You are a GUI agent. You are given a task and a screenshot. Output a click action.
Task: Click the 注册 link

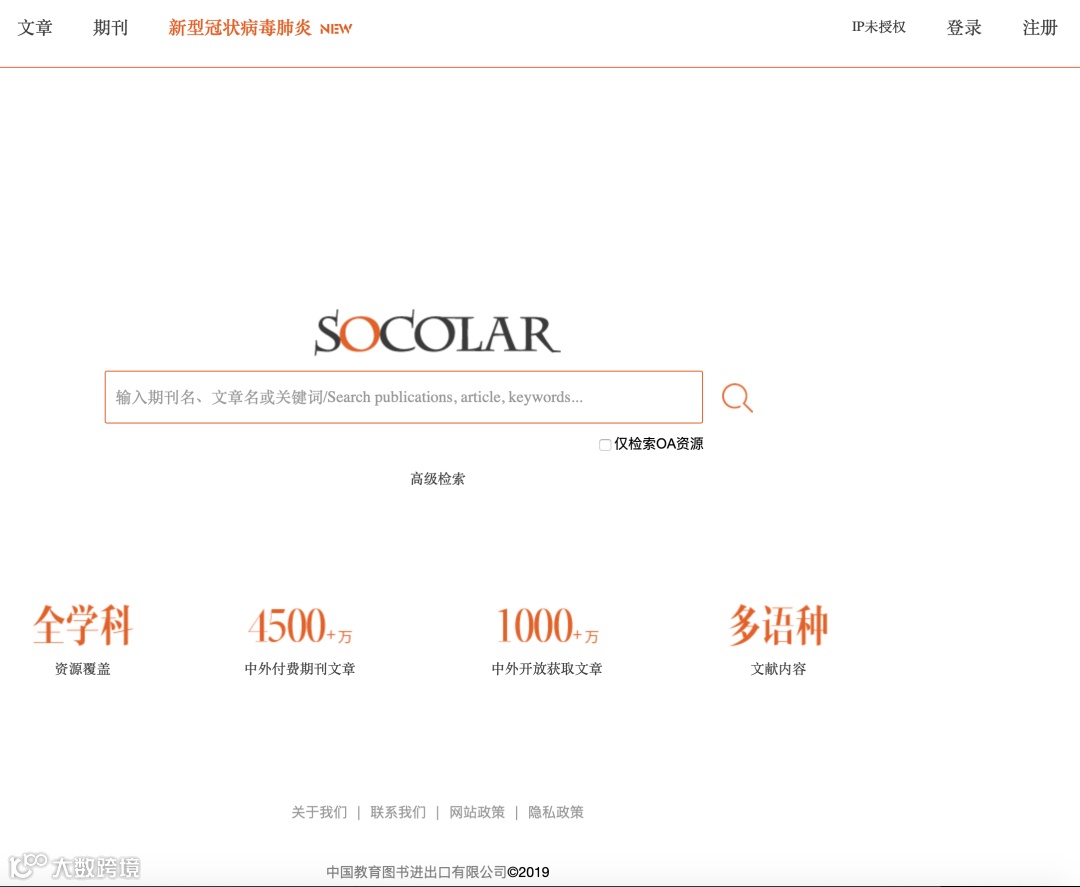1039,28
